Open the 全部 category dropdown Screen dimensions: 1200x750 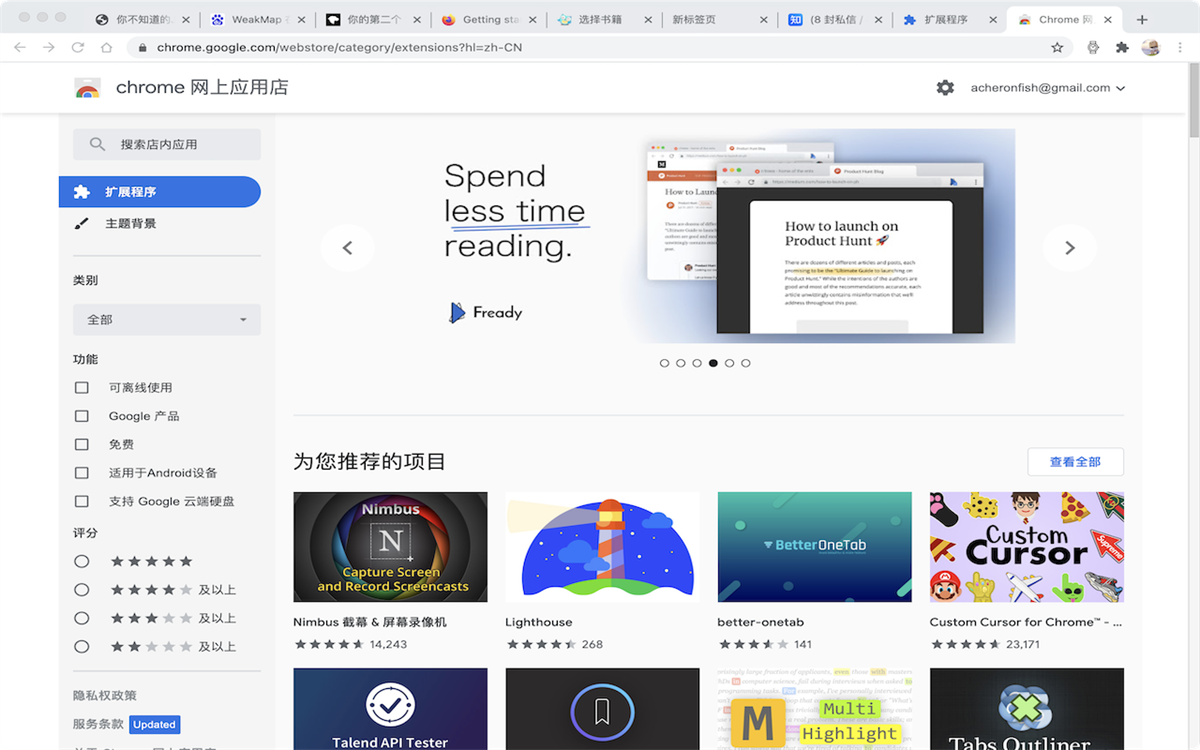(x=167, y=320)
